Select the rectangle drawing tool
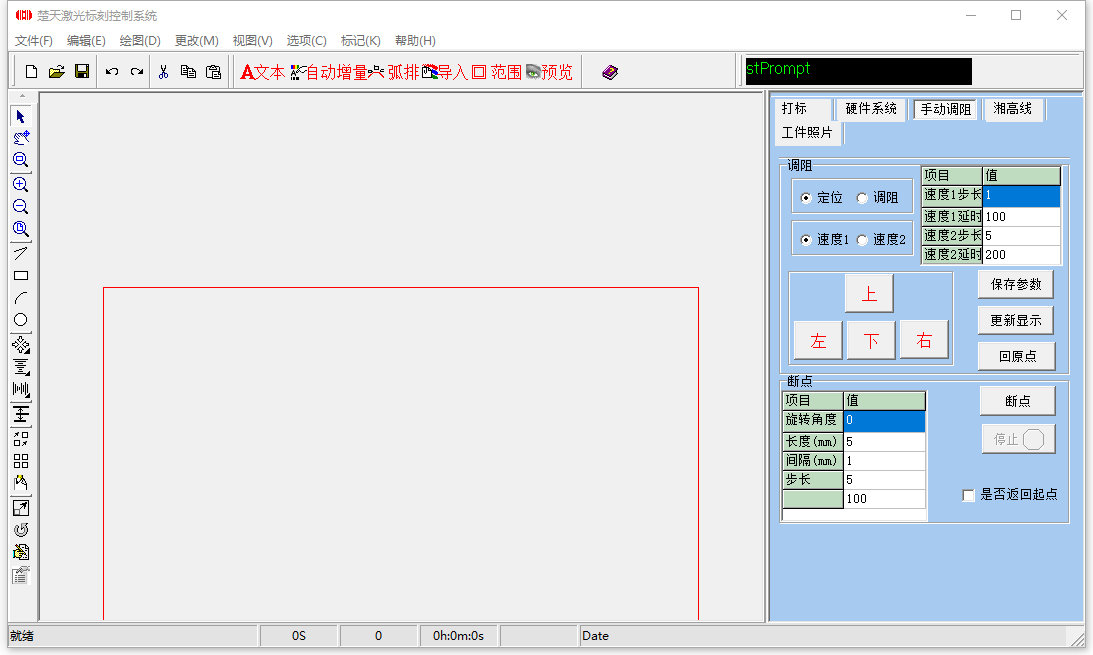Image resolution: width=1093 pixels, height=655 pixels. pyautogui.click(x=21, y=276)
